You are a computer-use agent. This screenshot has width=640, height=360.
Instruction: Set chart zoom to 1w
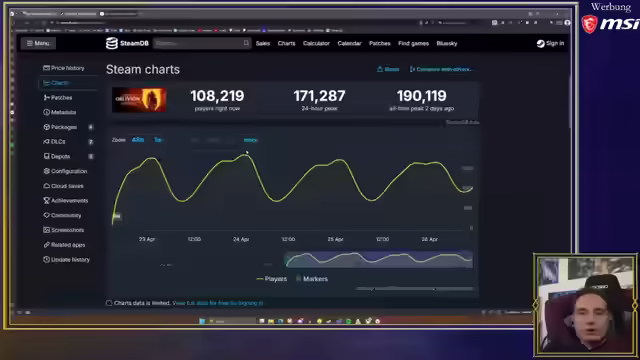point(158,140)
